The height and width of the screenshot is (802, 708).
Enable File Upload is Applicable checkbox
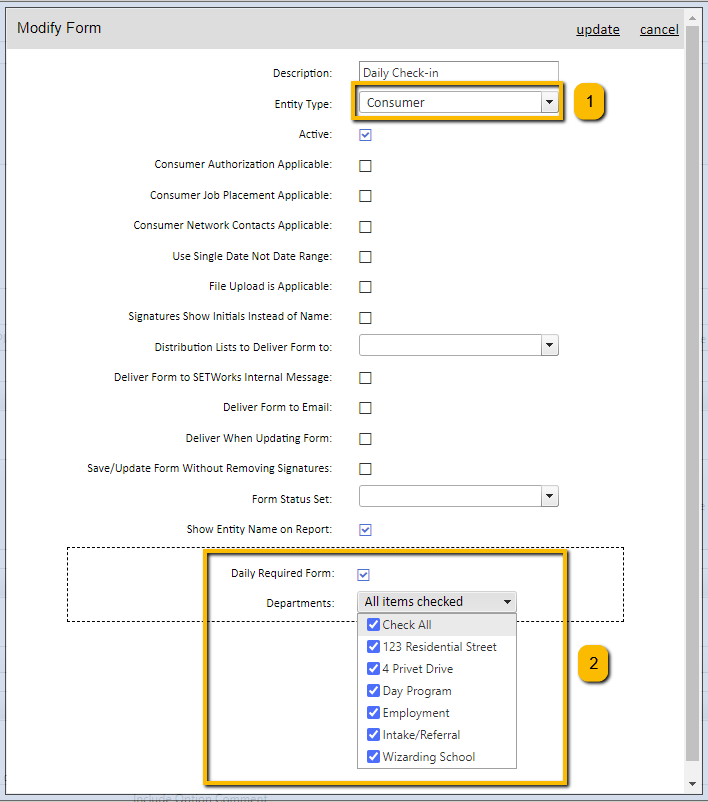(365, 287)
